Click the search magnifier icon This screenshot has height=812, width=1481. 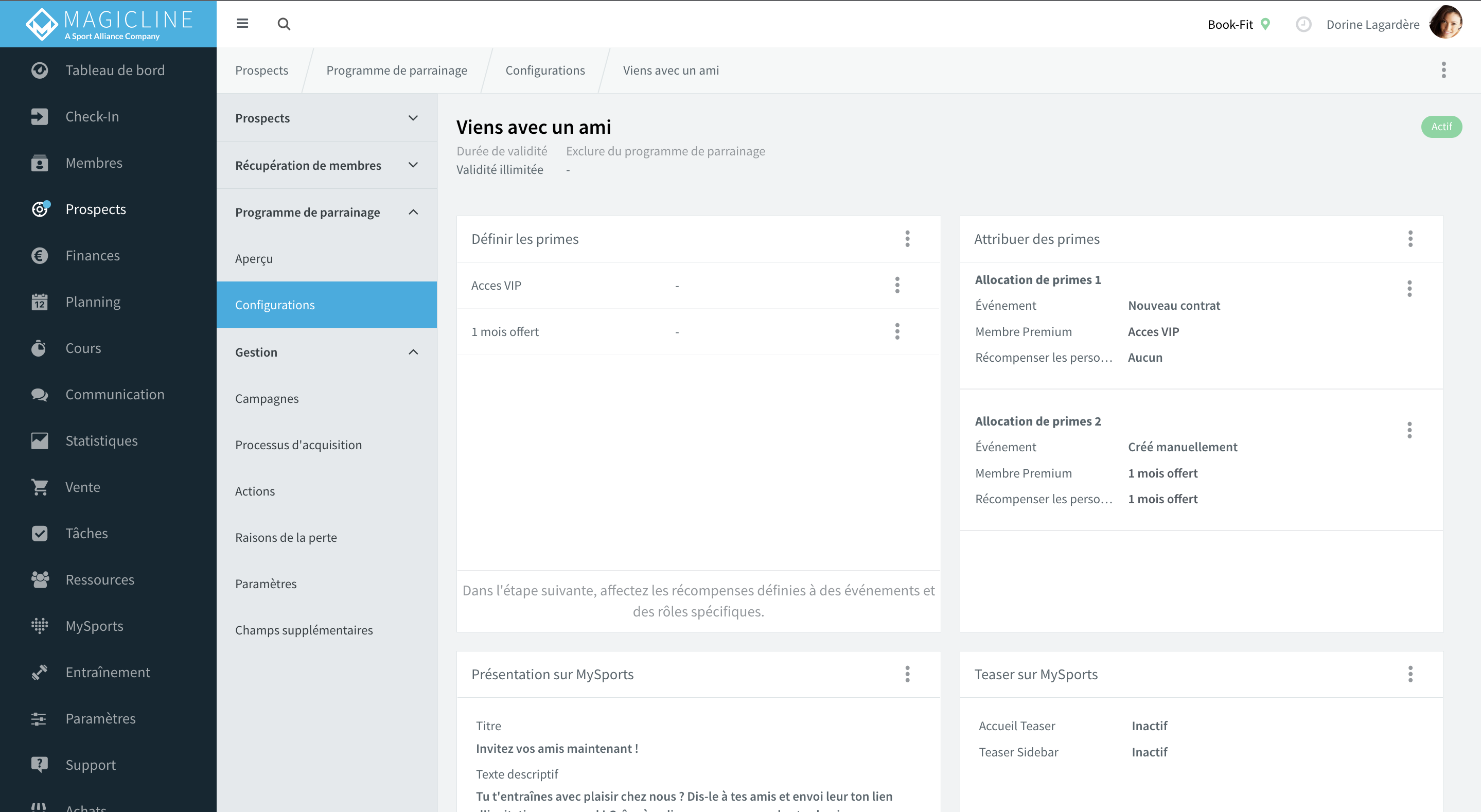pos(284,24)
